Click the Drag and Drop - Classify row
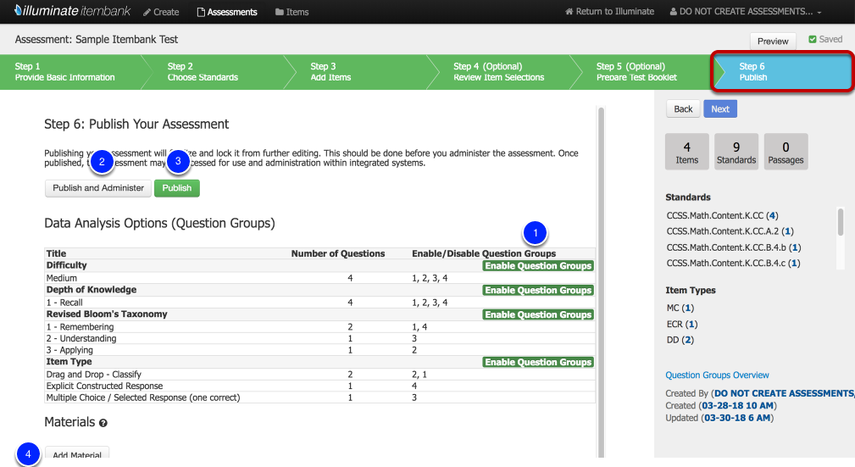Image resolution: width=855 pixels, height=467 pixels. point(320,374)
